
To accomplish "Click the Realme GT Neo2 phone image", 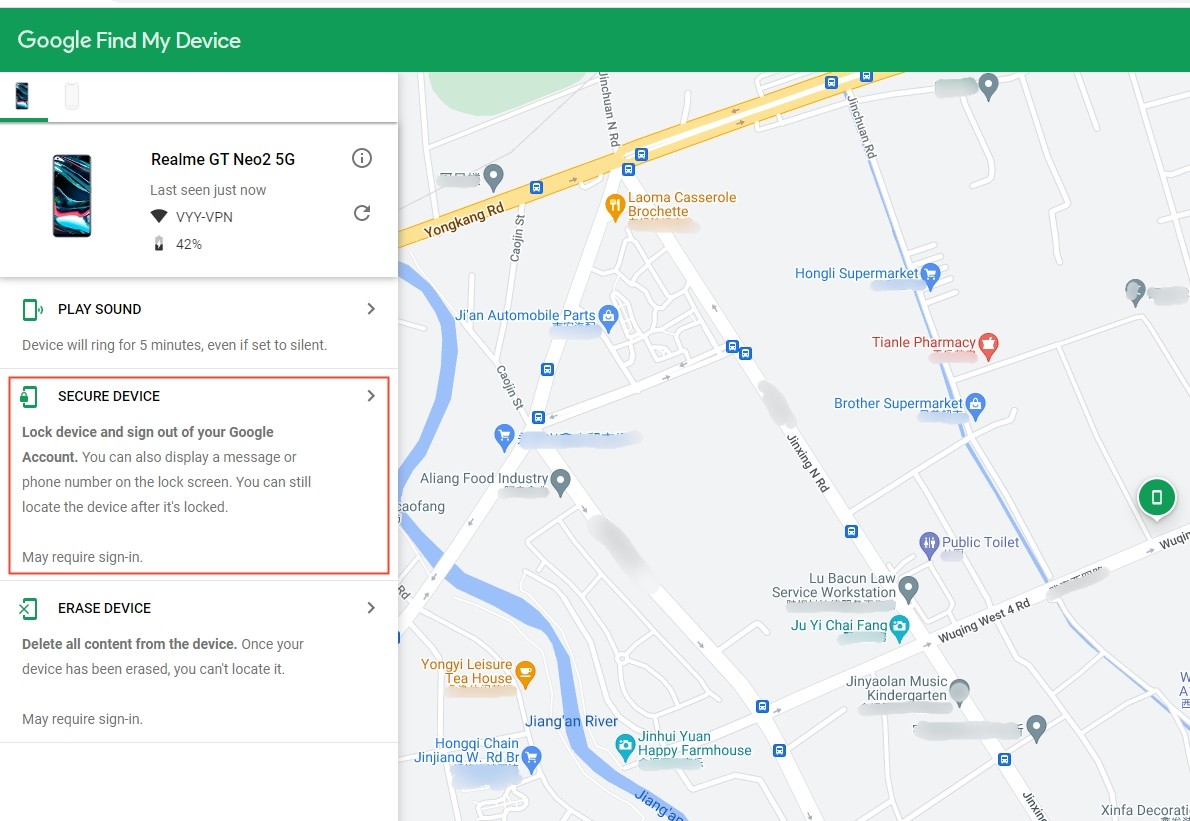I will (x=72, y=196).
